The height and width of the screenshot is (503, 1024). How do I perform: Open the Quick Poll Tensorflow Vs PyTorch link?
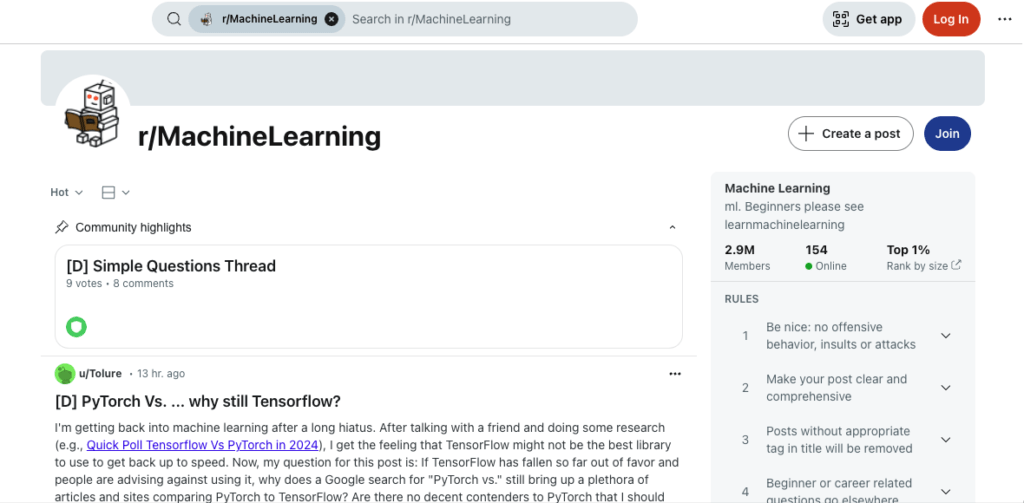202,445
